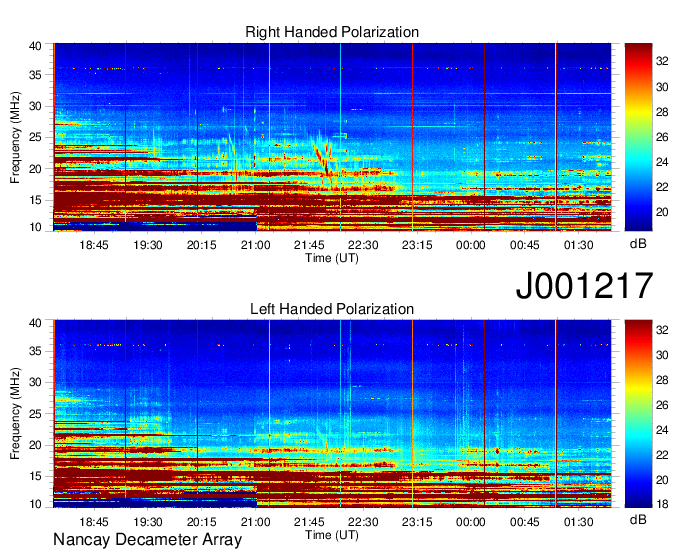Click the 35 MHz tick of Right Handed plot

[x=35, y=75]
